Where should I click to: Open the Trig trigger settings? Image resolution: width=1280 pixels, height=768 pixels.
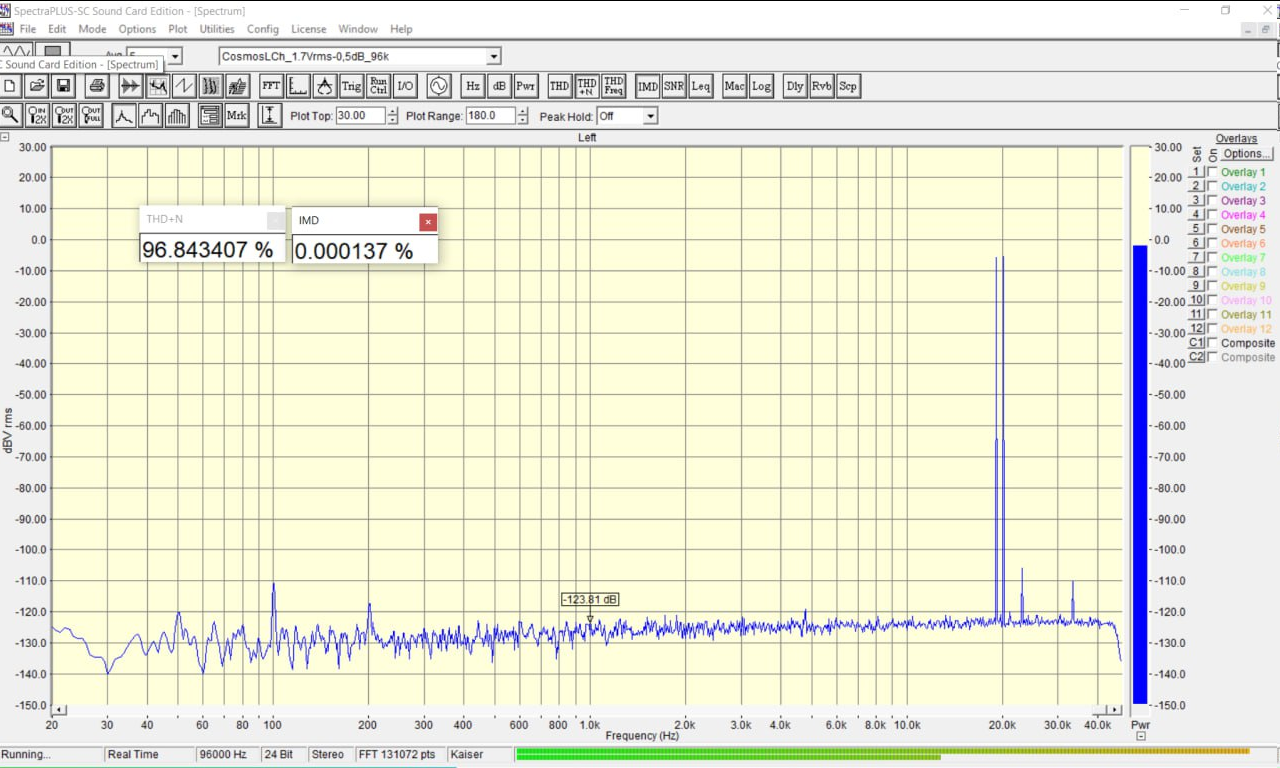click(x=351, y=86)
